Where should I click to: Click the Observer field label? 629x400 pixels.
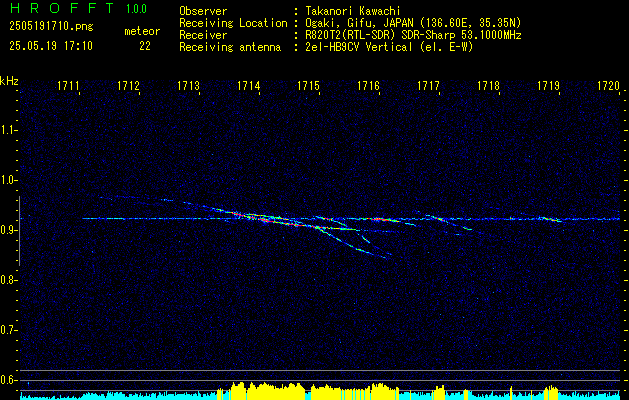[x=203, y=11]
